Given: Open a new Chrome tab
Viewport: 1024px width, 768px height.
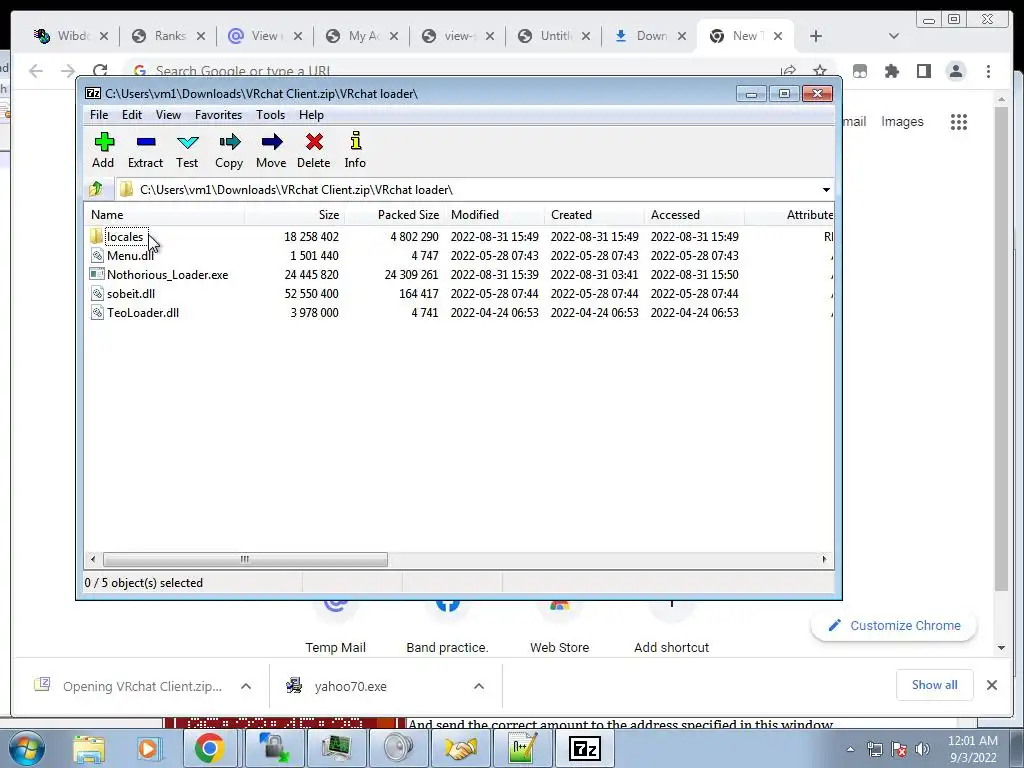Looking at the screenshot, I should (816, 36).
